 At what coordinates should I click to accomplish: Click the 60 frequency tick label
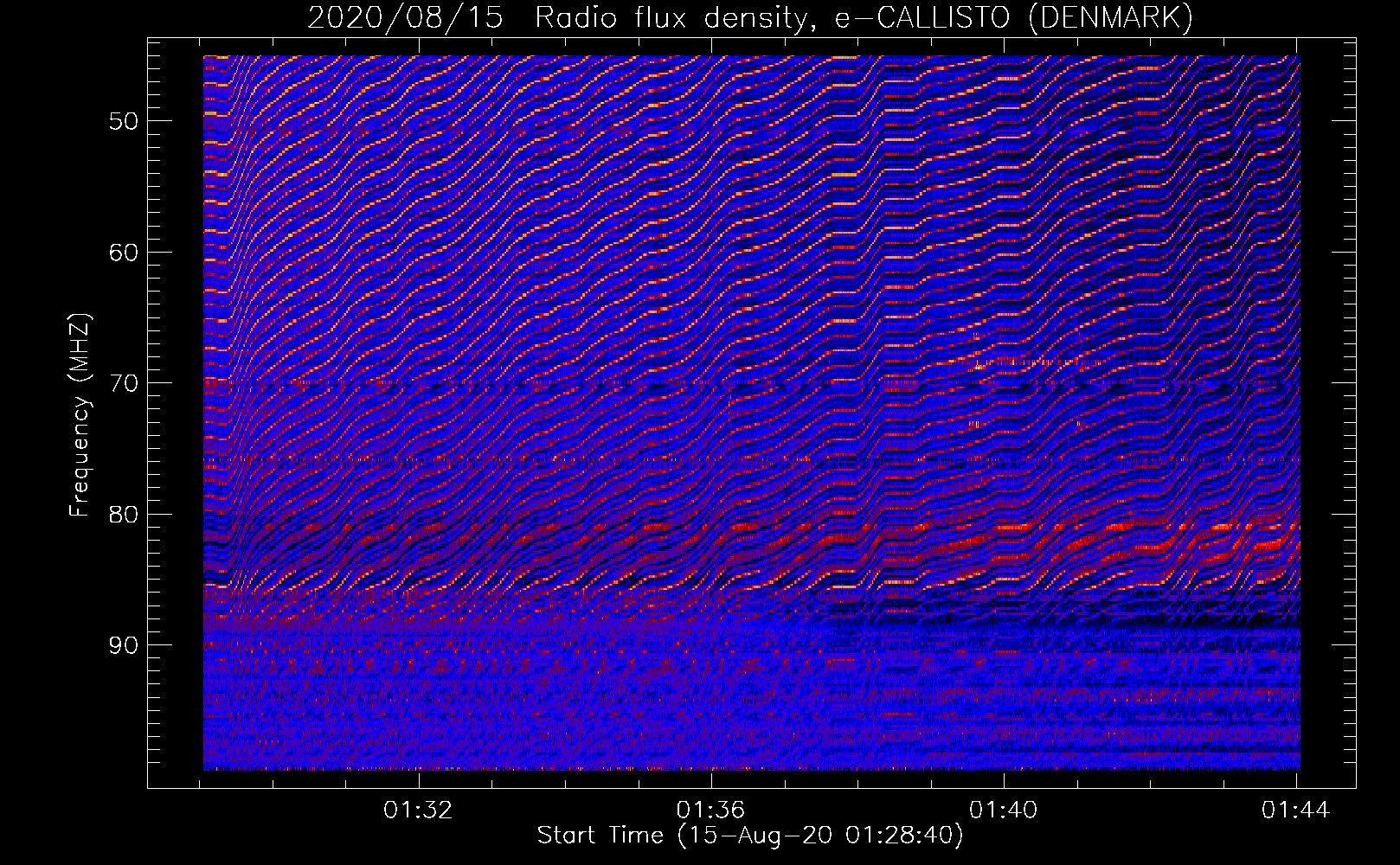coord(124,253)
